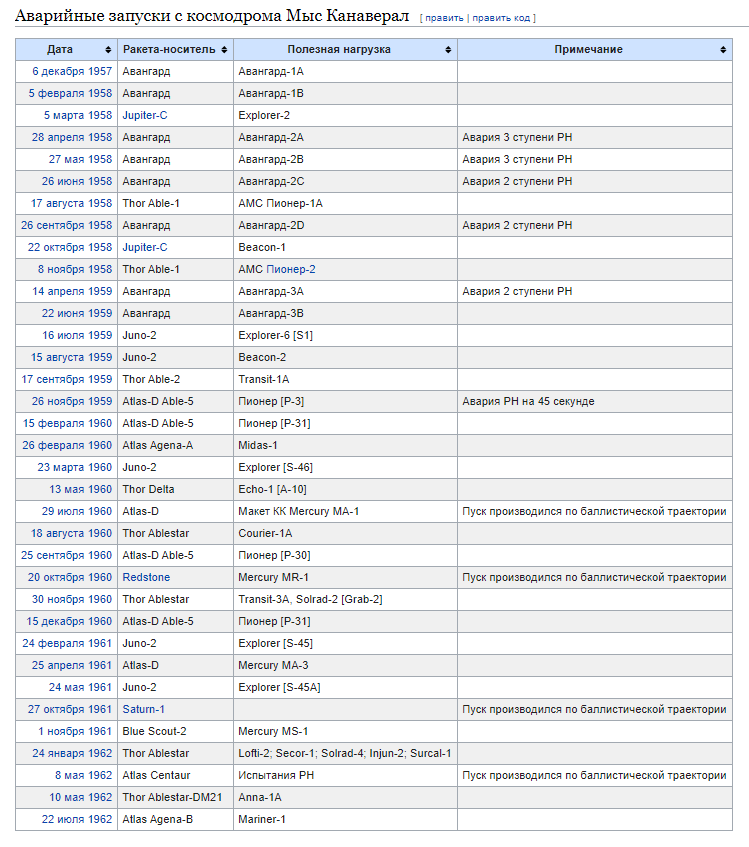
Task: Open the Пионер-2 payload link
Action: click(291, 270)
